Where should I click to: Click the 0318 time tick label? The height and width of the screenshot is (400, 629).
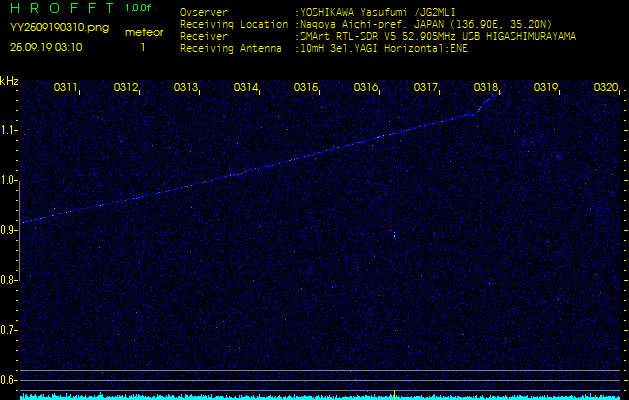486,88
